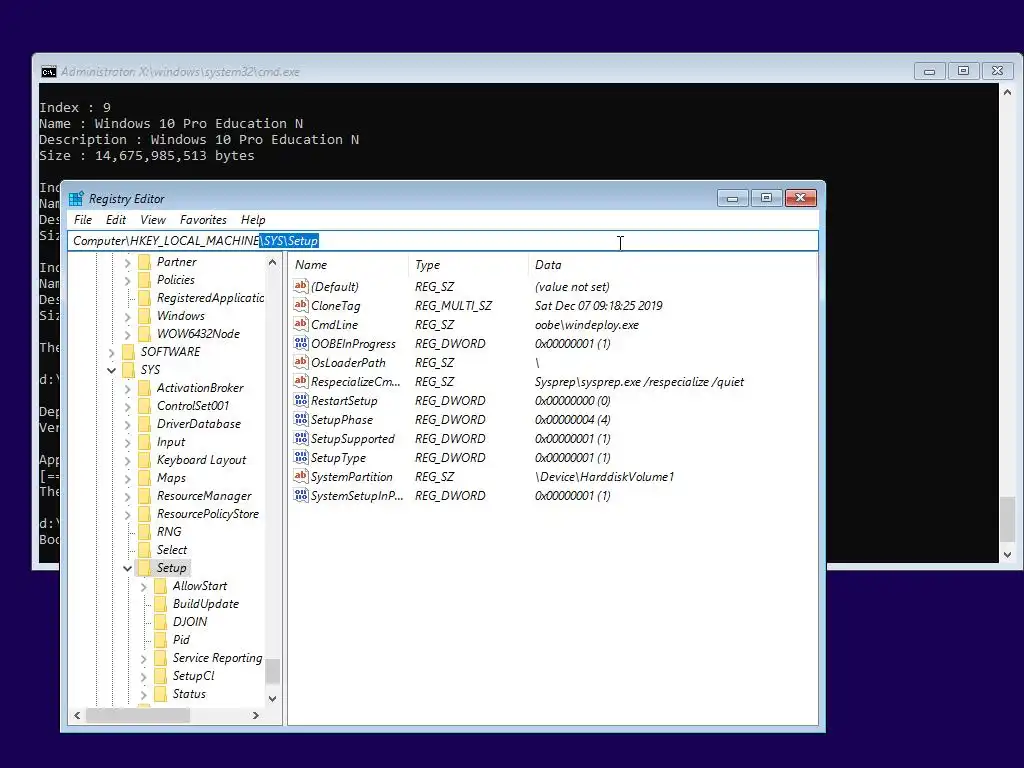Sort values by the Name column header

tap(348, 264)
